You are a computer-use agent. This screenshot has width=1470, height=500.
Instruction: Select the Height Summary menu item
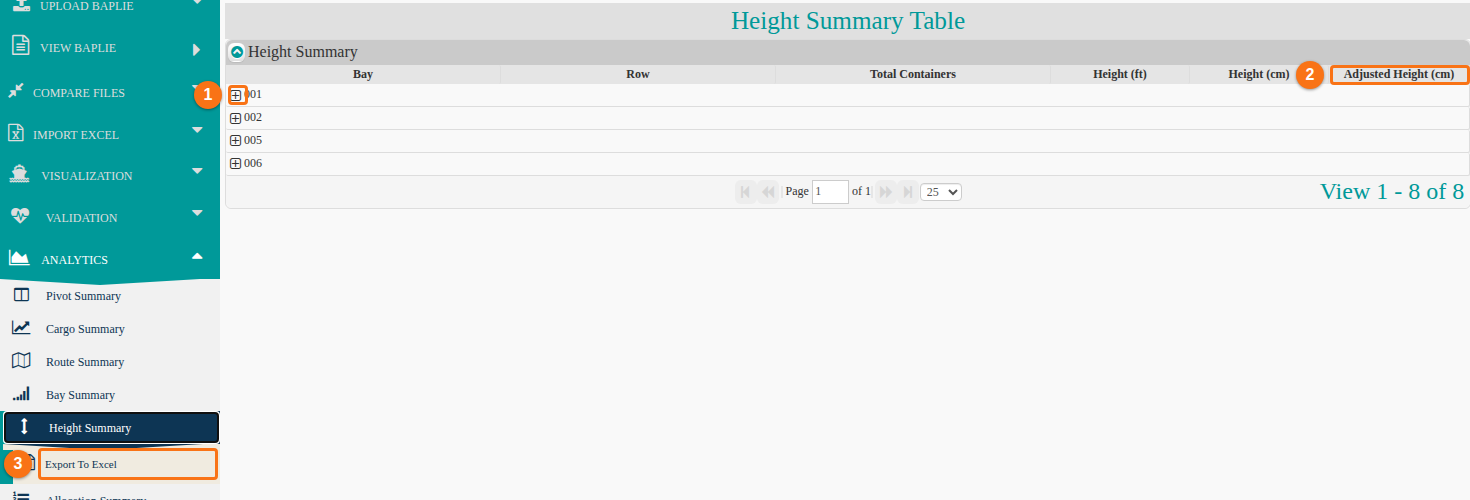tap(111, 427)
